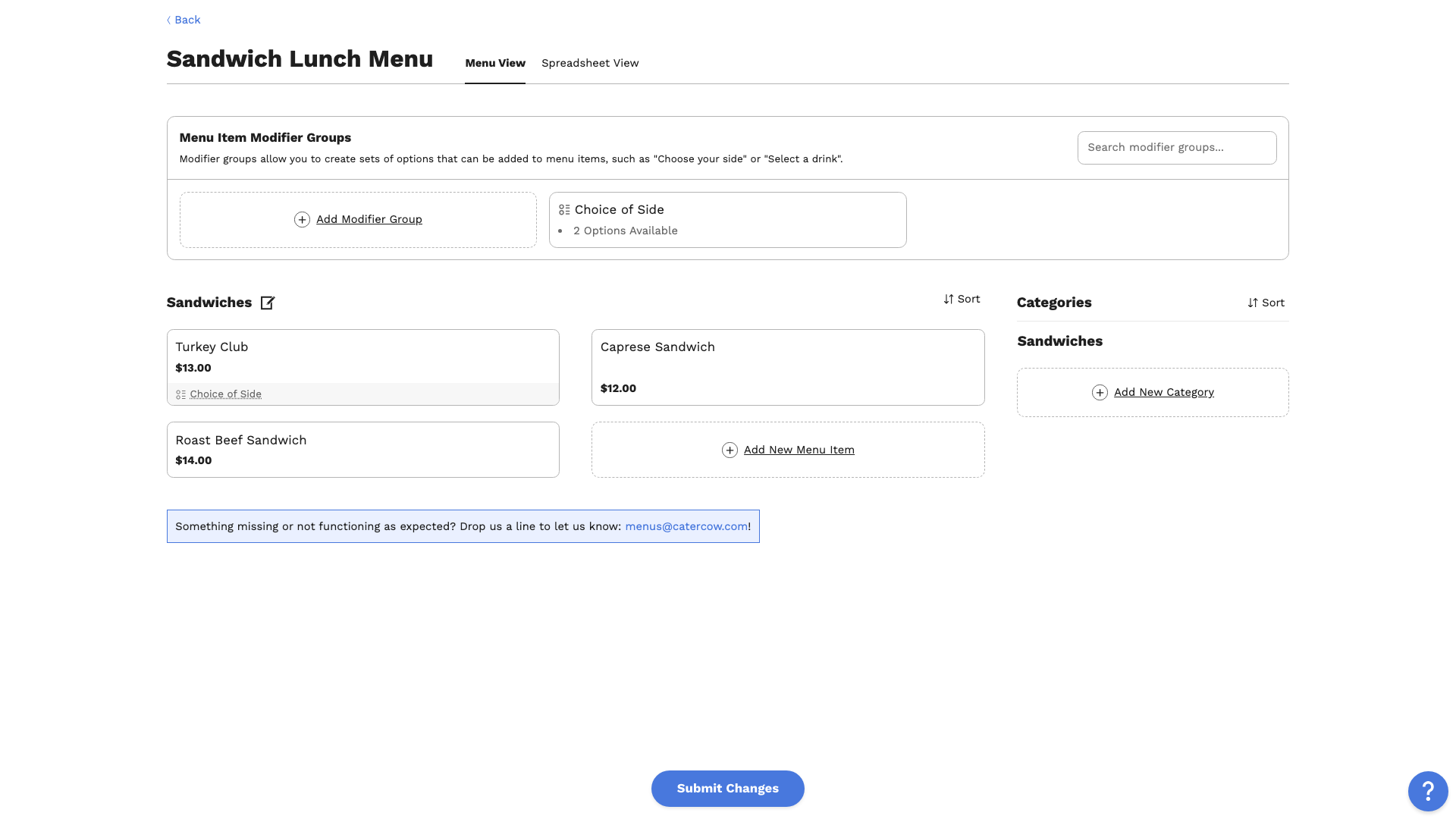Screen dimensions: 1456x819
Task: Switch to Spreadsheet View tab
Action: [590, 63]
